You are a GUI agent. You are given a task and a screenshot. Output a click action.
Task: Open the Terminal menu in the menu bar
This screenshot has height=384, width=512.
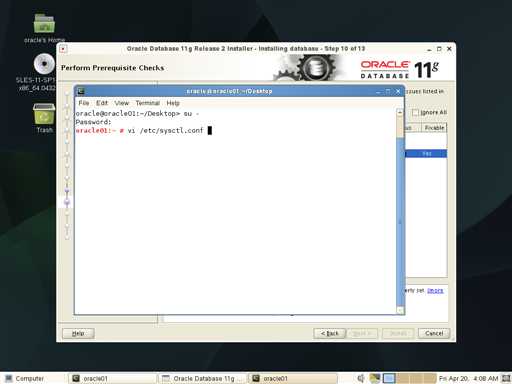pos(148,103)
